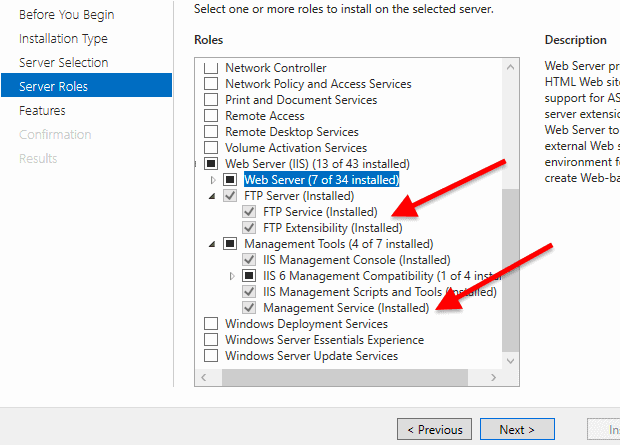Click the horizontal scrollbar thumb in roles list

click(x=345, y=377)
